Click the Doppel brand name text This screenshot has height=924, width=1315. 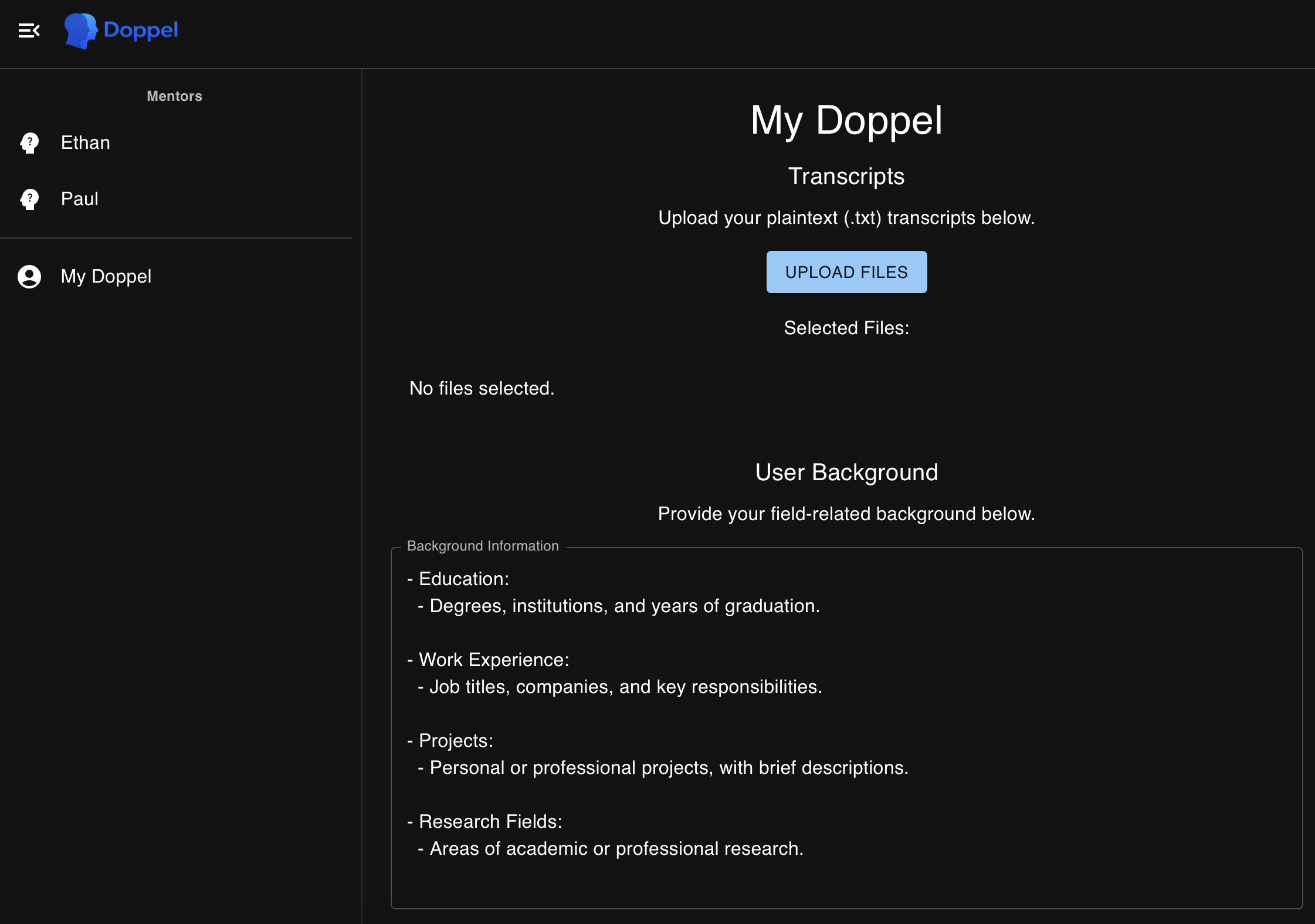[x=141, y=30]
